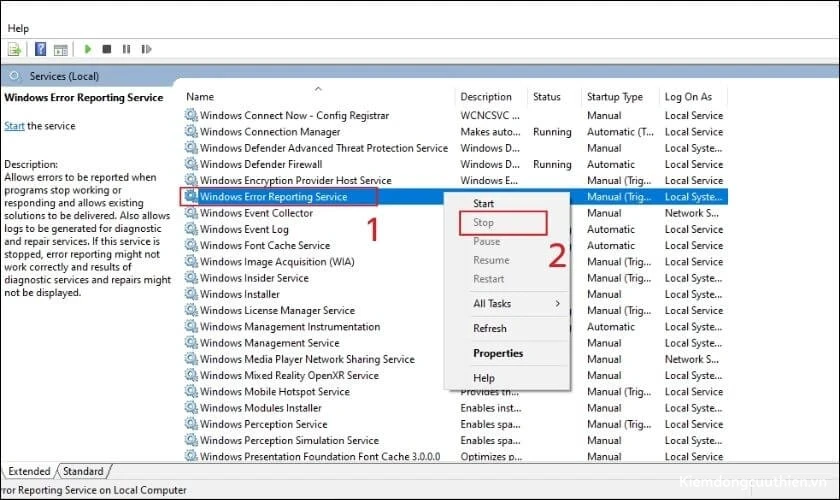Select the Windows Defender Firewall service name

tap(261, 164)
